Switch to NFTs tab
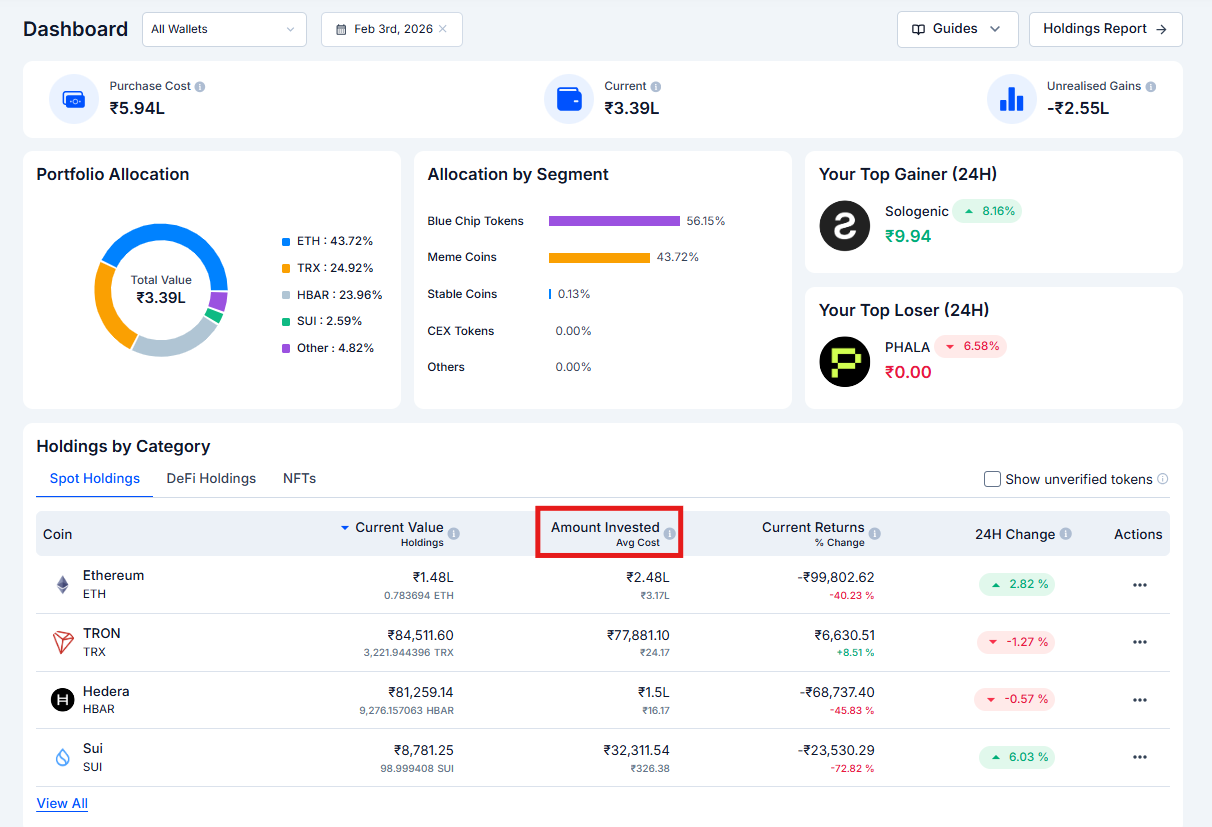Viewport: 1212px width, 827px height. 299,479
